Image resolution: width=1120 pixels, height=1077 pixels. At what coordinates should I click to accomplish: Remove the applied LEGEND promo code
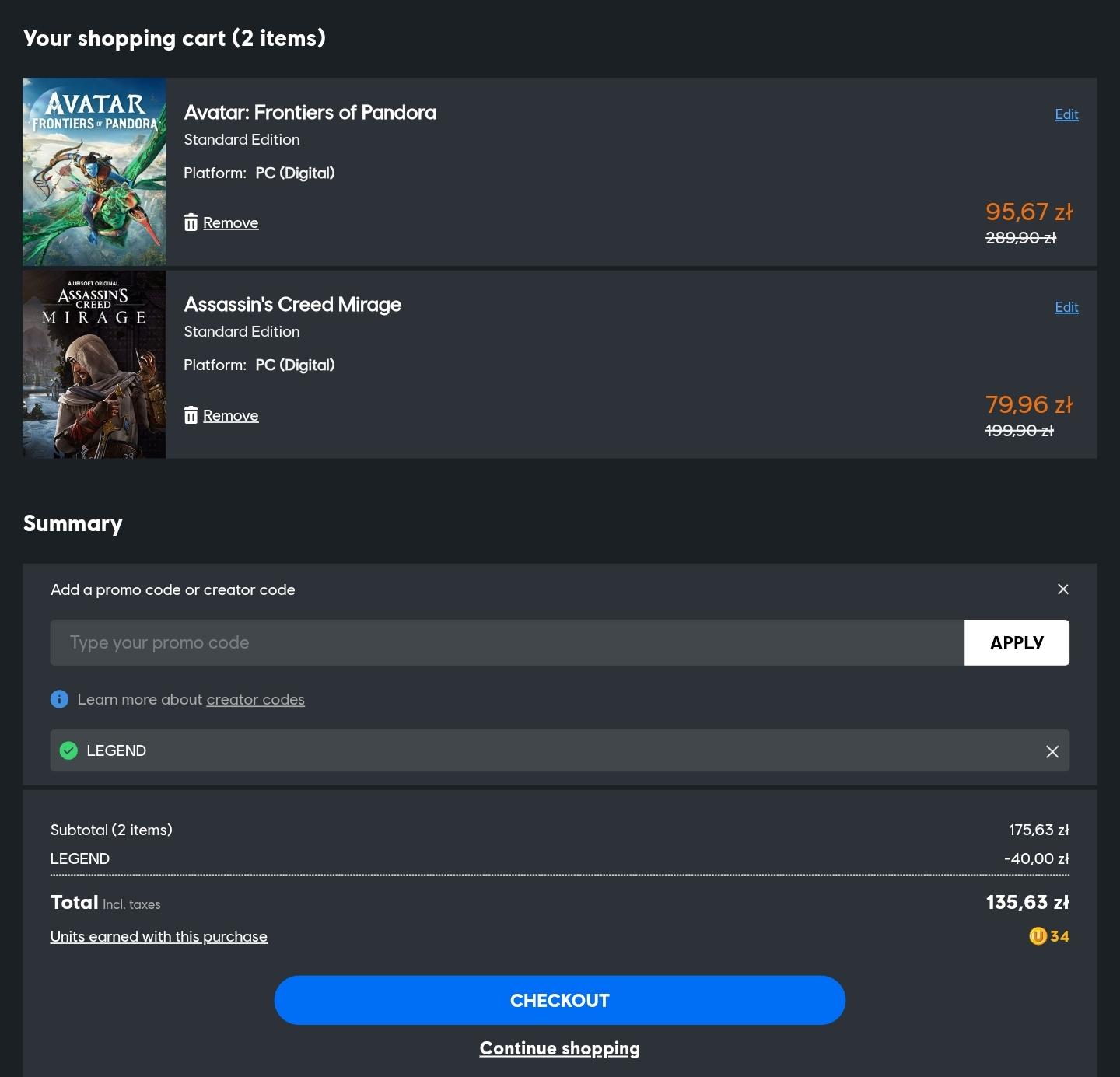[x=1052, y=751]
